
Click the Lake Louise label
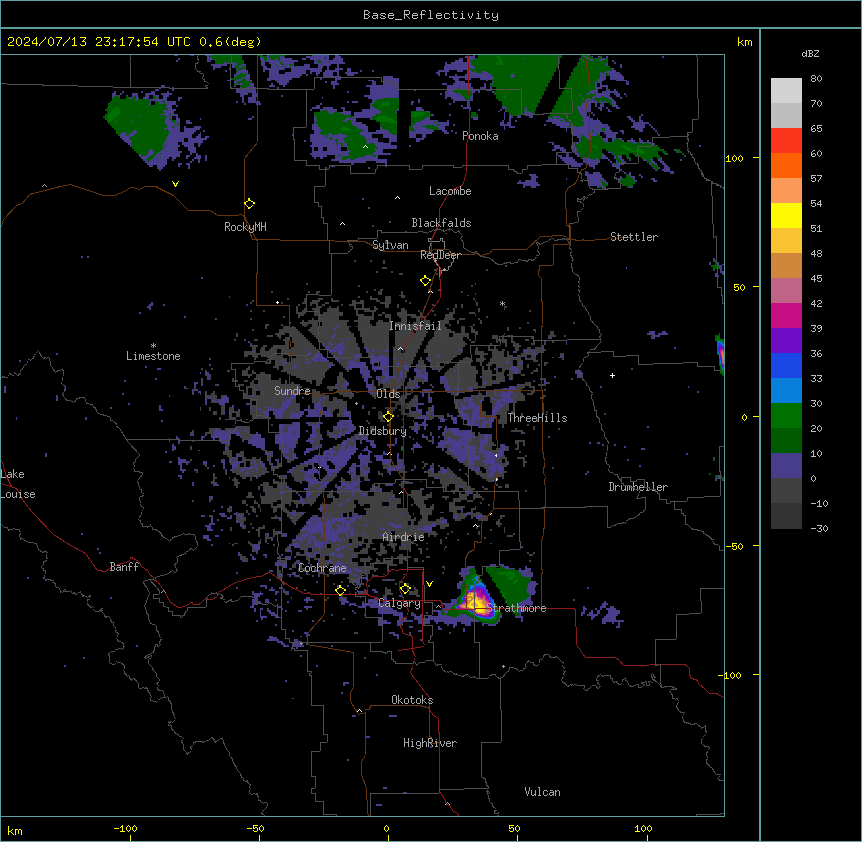18,484
